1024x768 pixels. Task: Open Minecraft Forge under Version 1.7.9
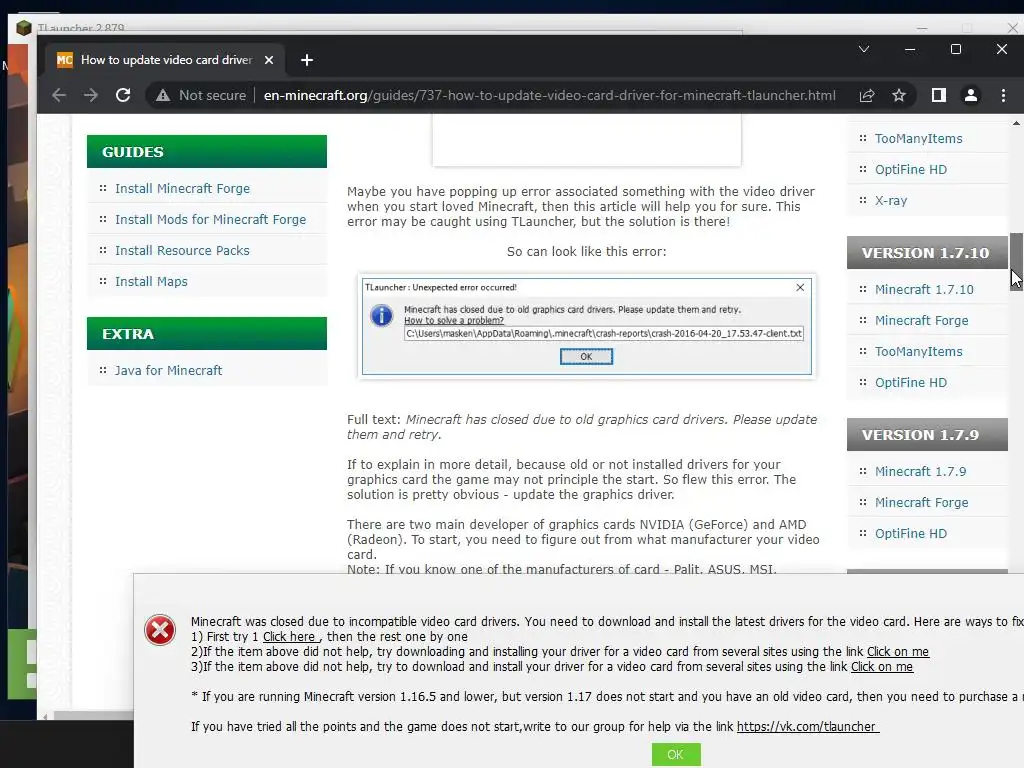click(921, 503)
